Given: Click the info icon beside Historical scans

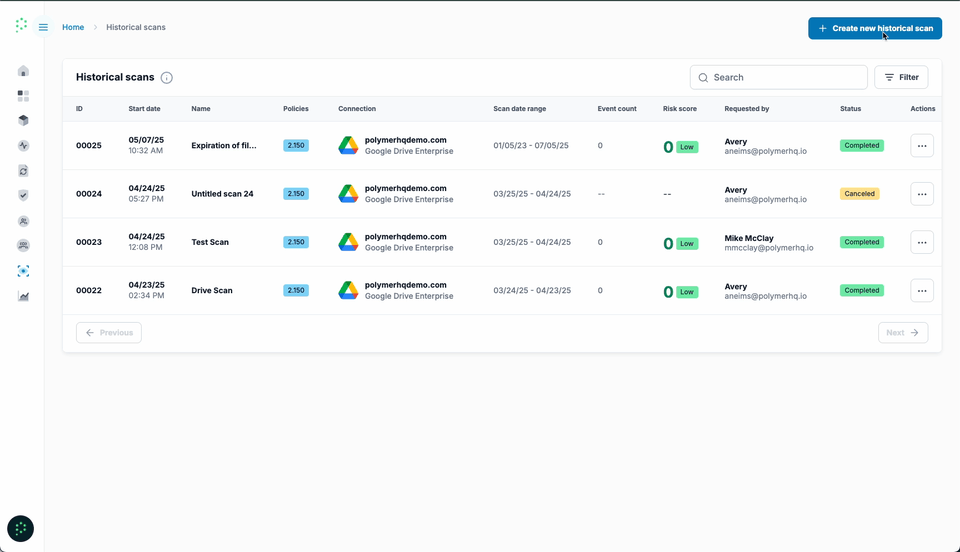Looking at the screenshot, I should point(167,78).
